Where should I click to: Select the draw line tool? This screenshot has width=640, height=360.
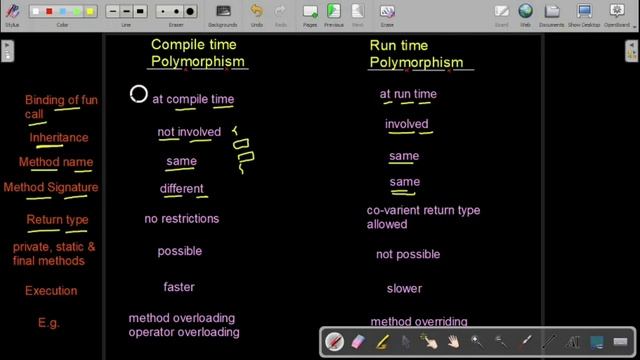click(x=549, y=342)
